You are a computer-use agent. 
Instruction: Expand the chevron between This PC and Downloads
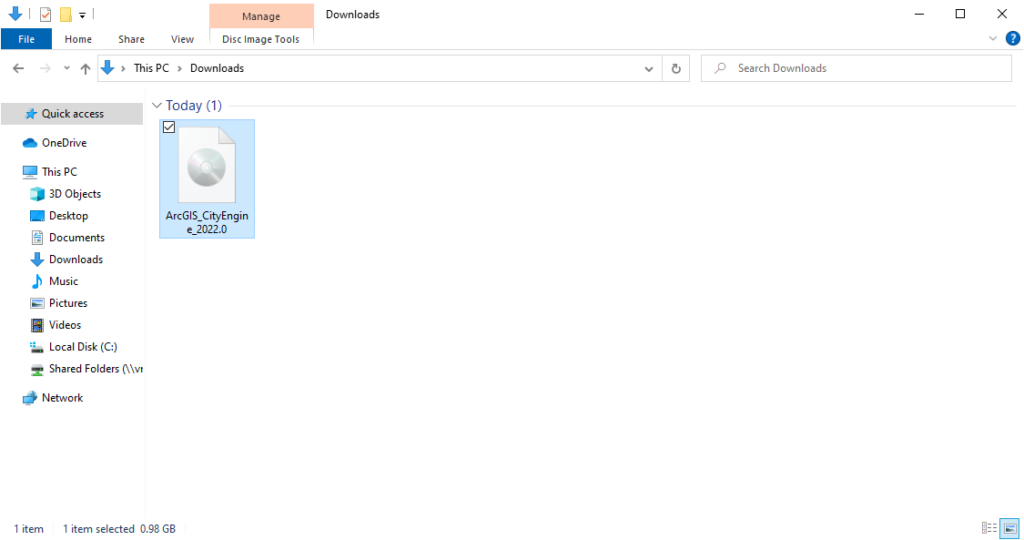coord(180,68)
